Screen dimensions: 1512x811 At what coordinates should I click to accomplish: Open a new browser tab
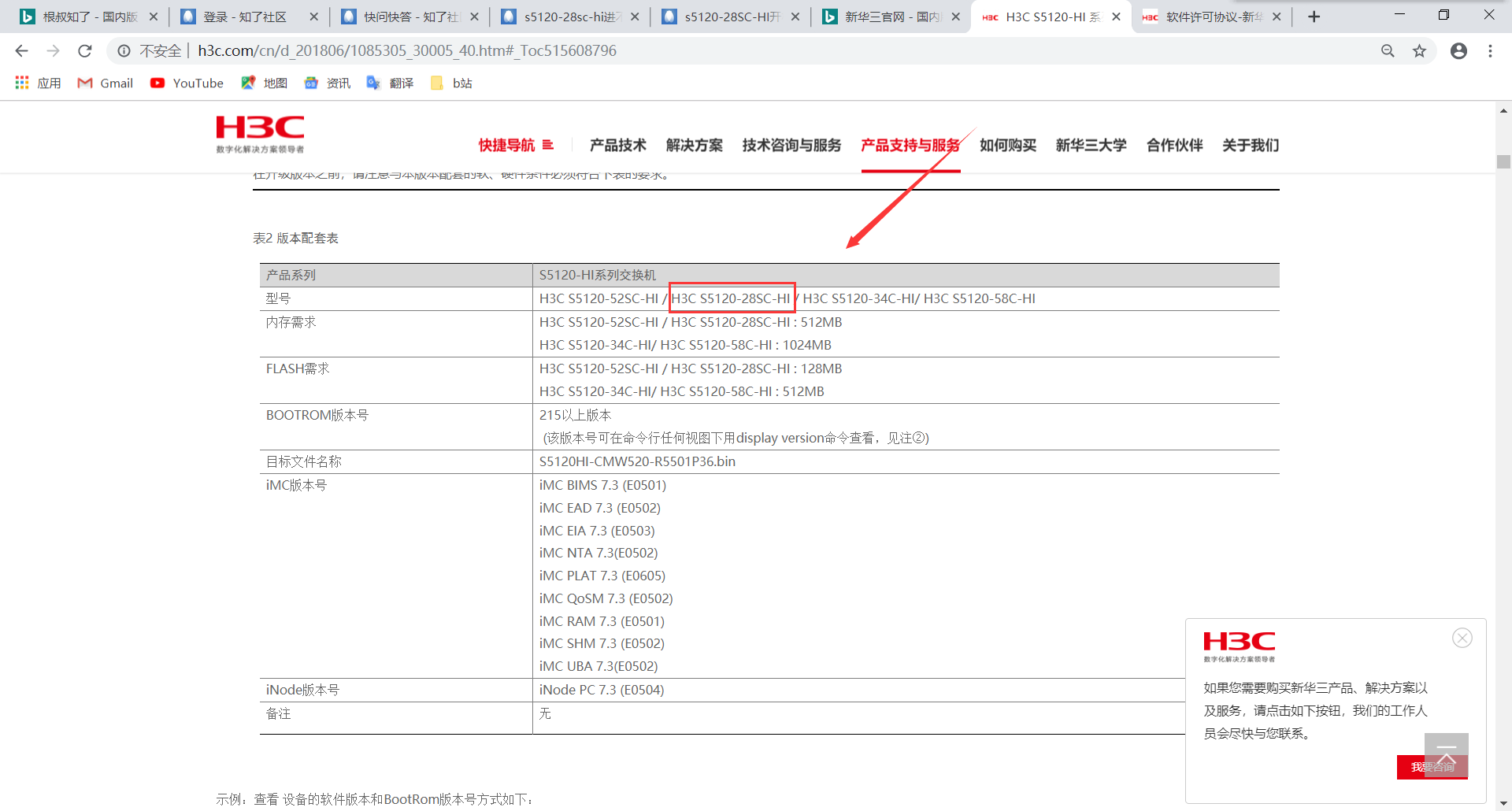1314,17
